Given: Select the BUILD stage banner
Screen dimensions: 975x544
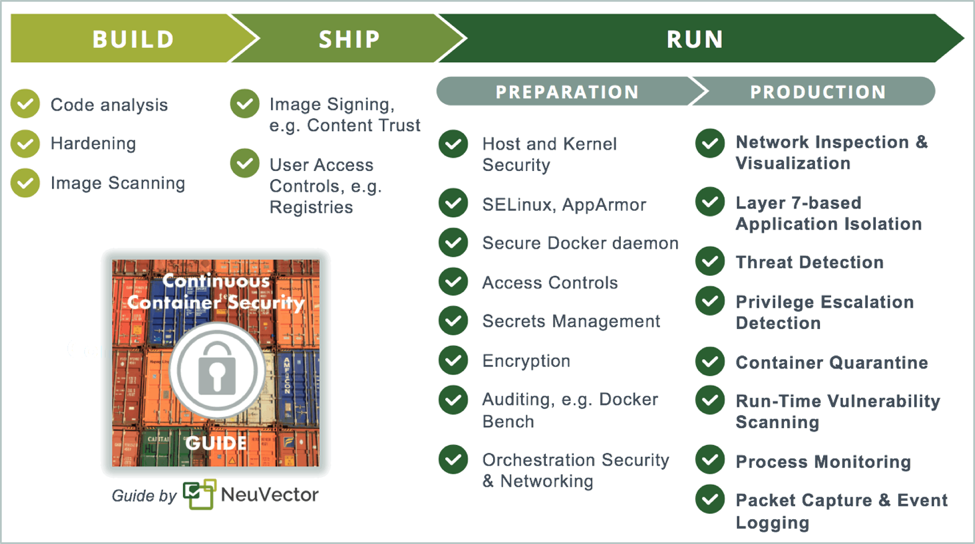Looking at the screenshot, I should pos(133,39).
